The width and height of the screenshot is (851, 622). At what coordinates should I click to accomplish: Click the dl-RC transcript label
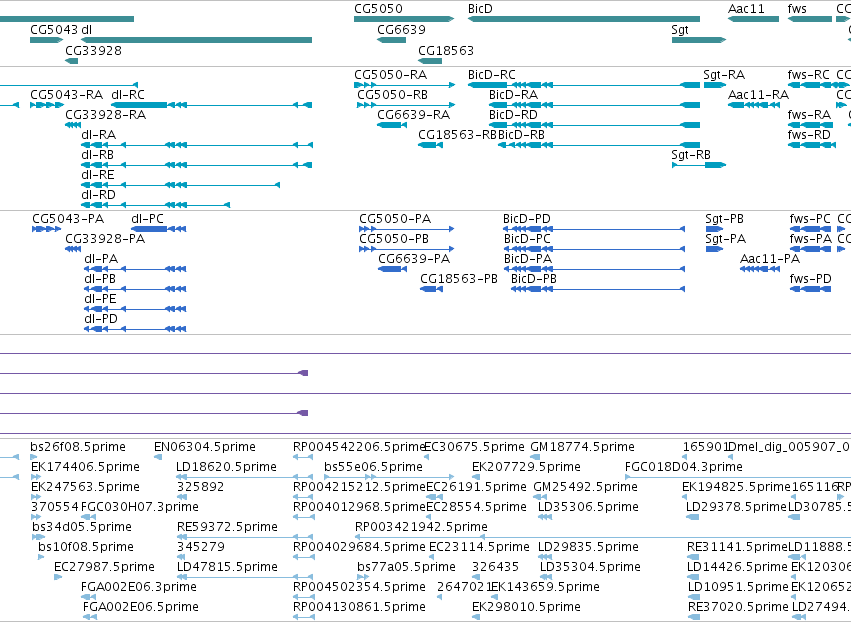click(x=128, y=94)
